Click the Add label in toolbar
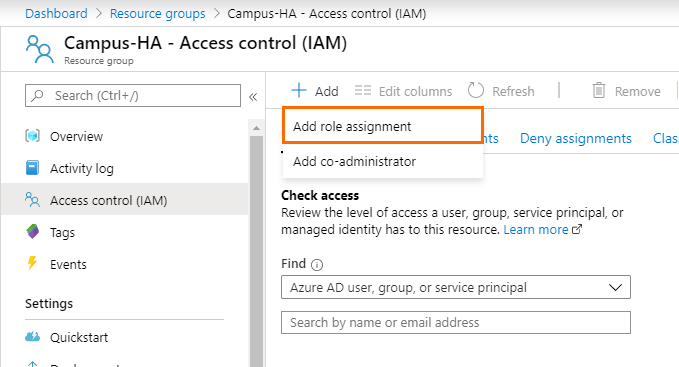The height and width of the screenshot is (367, 679). pos(327,91)
